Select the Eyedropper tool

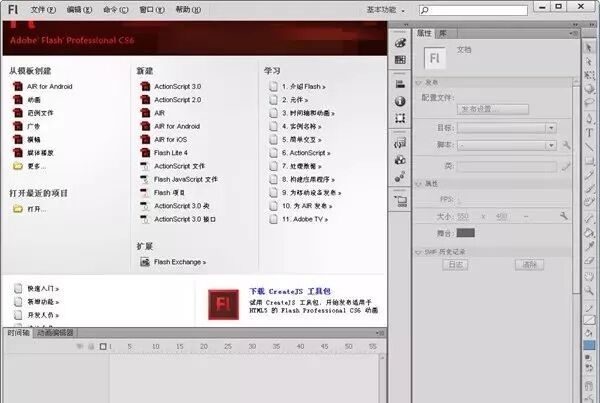pos(589,246)
